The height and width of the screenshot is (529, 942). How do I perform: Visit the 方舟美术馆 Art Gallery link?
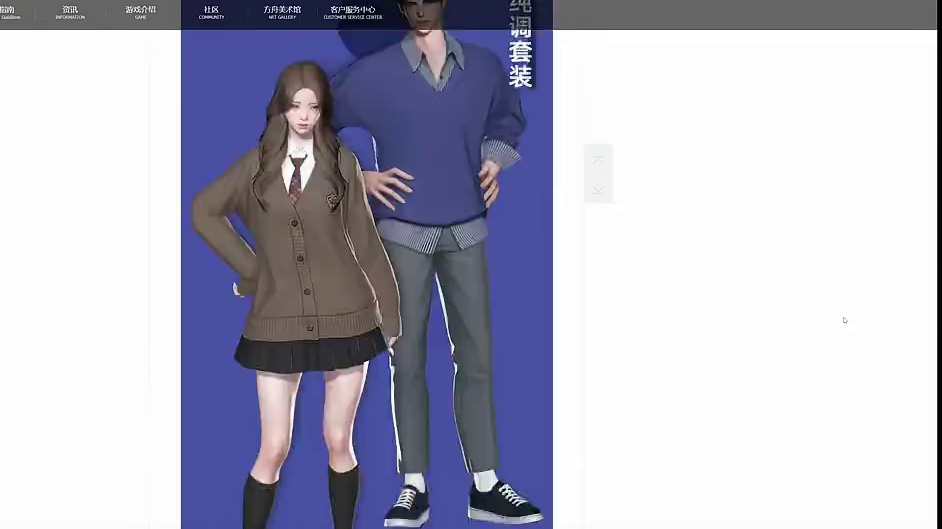[281, 12]
